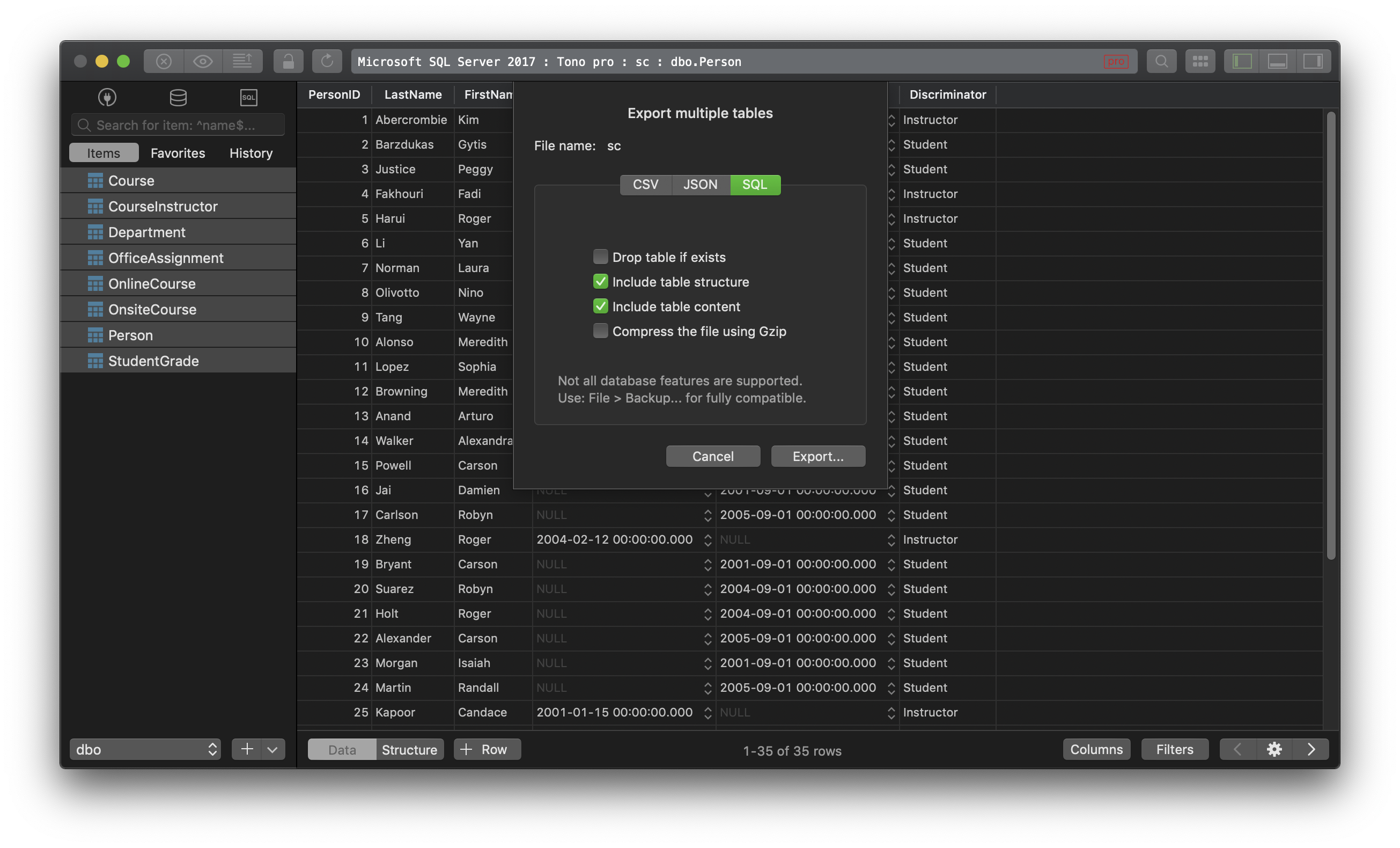Screen dimensions: 1400x848
Task: Expand the dbo schema dropdown
Action: click(x=144, y=749)
